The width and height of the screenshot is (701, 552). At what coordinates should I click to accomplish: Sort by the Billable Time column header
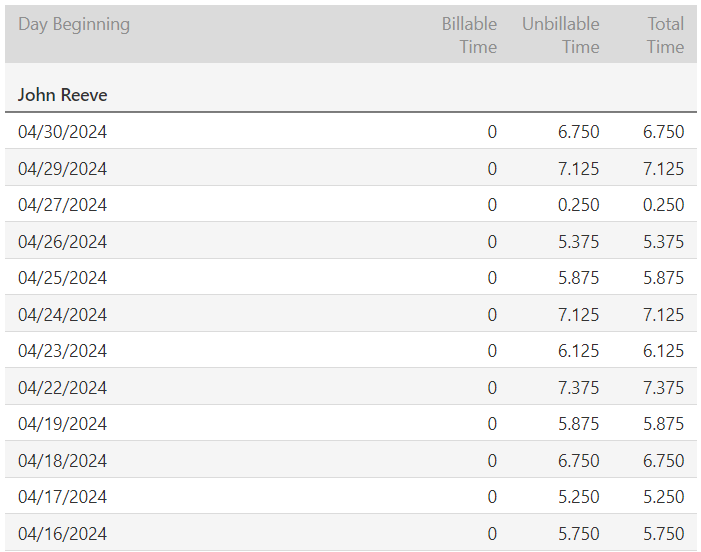469,35
